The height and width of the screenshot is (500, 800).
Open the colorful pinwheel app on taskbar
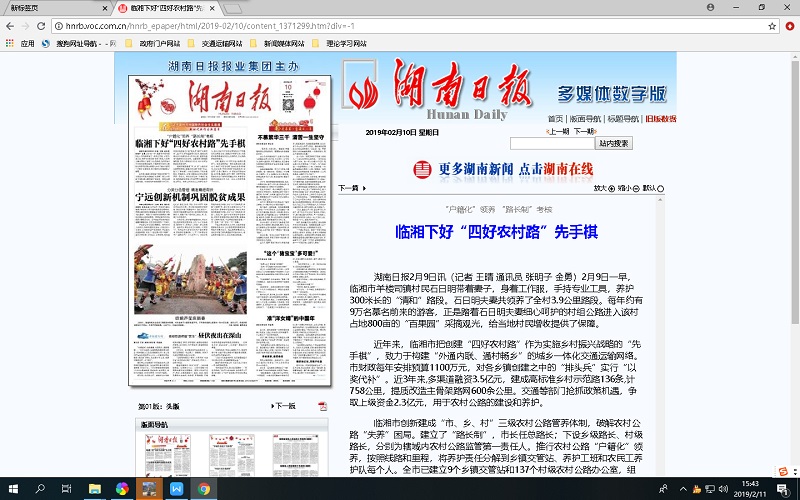[x=122, y=489]
